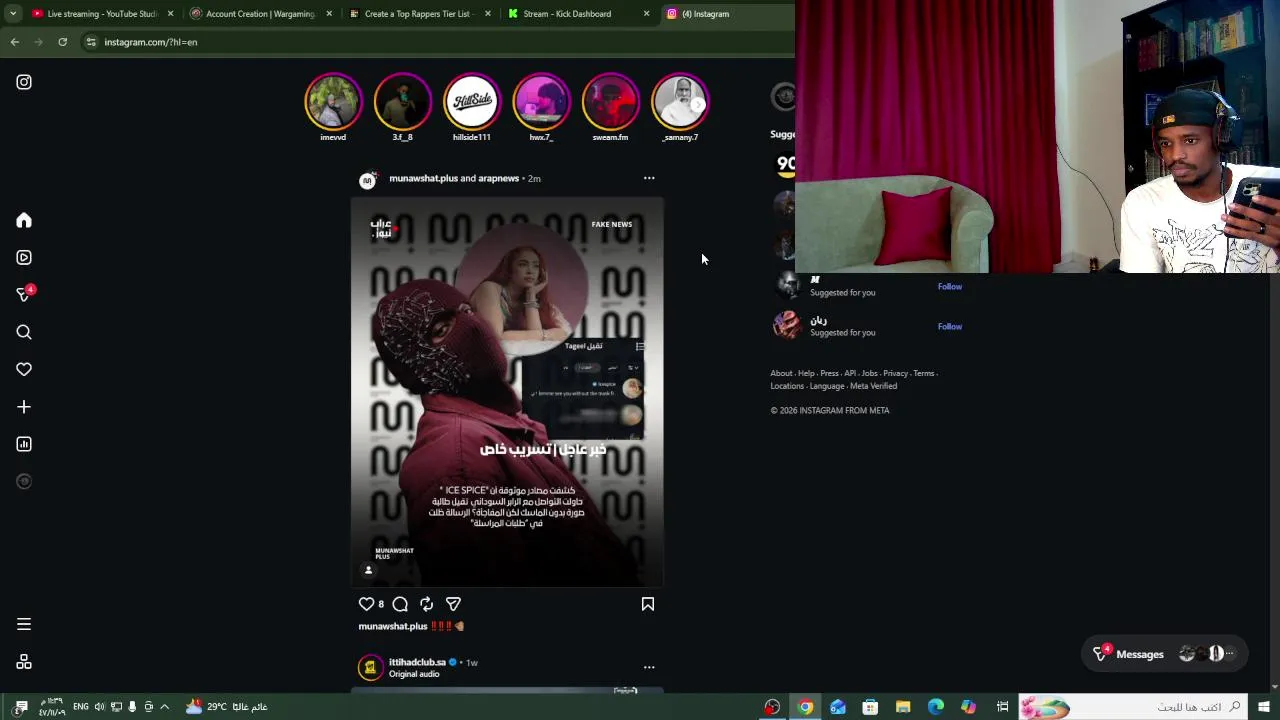Open the Help footer link
Viewport: 1280px width, 720px height.
pyautogui.click(x=806, y=373)
